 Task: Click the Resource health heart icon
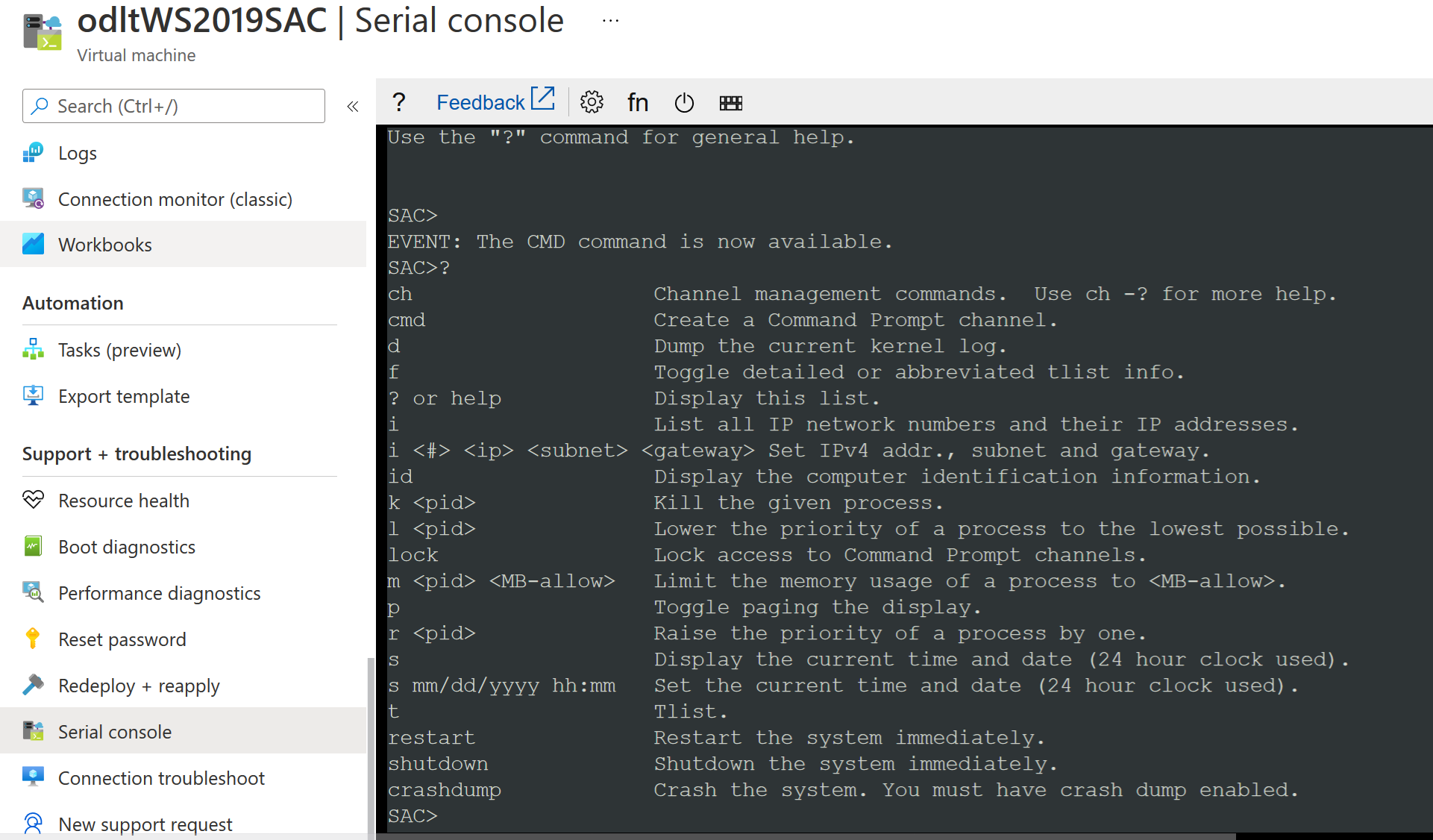(x=33, y=500)
